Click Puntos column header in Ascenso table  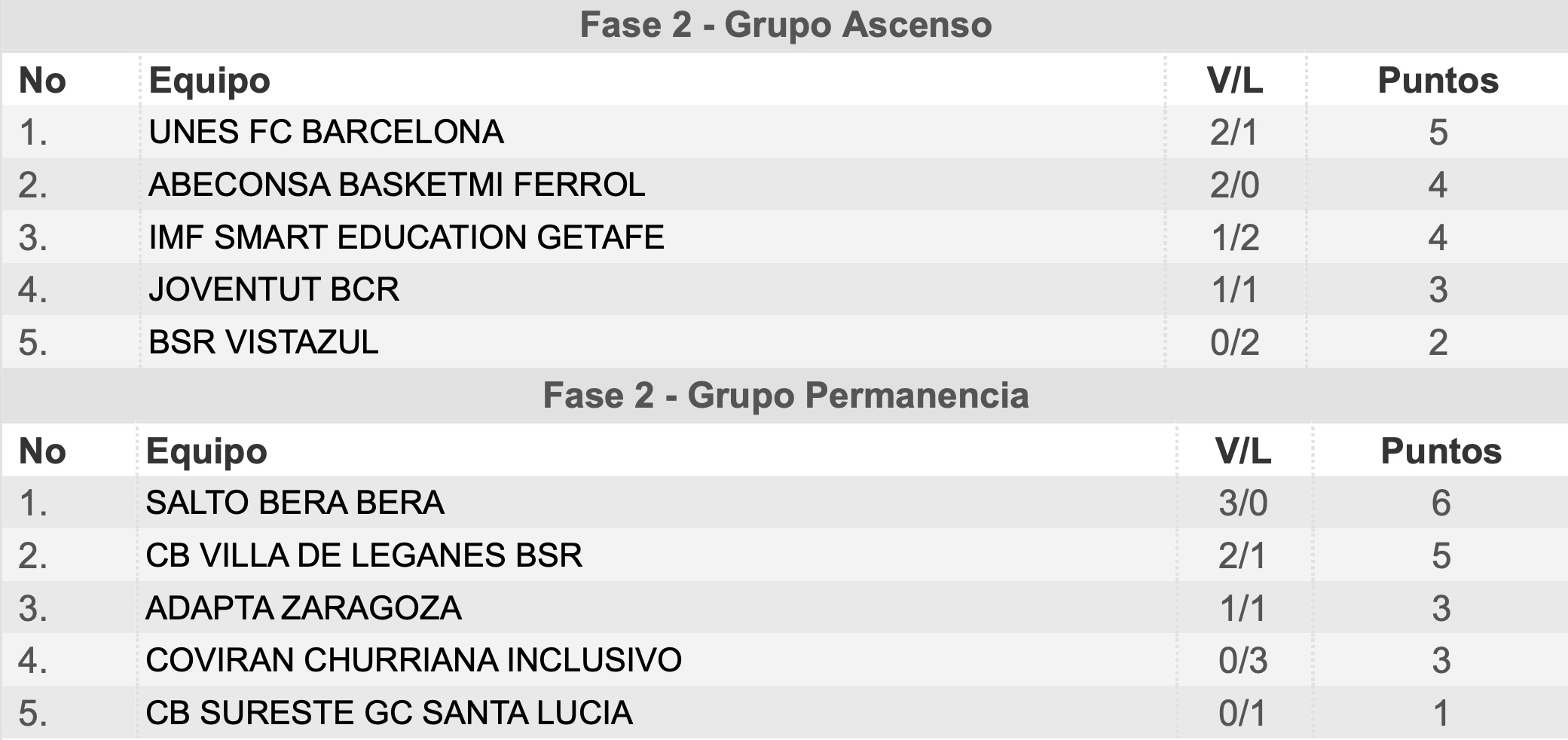(1438, 81)
